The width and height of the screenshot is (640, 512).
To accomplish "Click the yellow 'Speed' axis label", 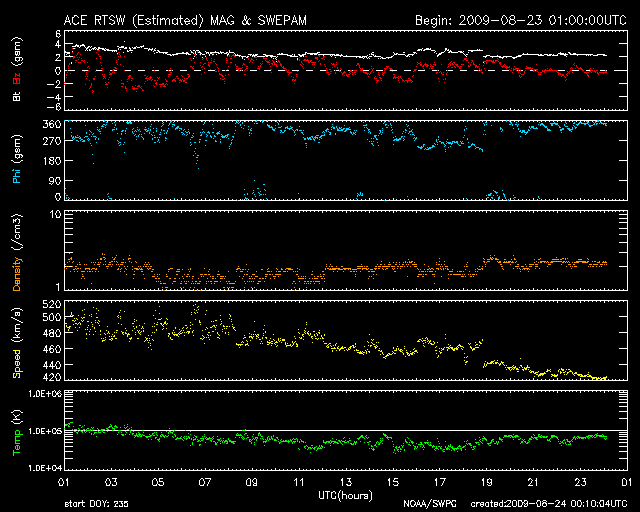I will click(17, 363).
